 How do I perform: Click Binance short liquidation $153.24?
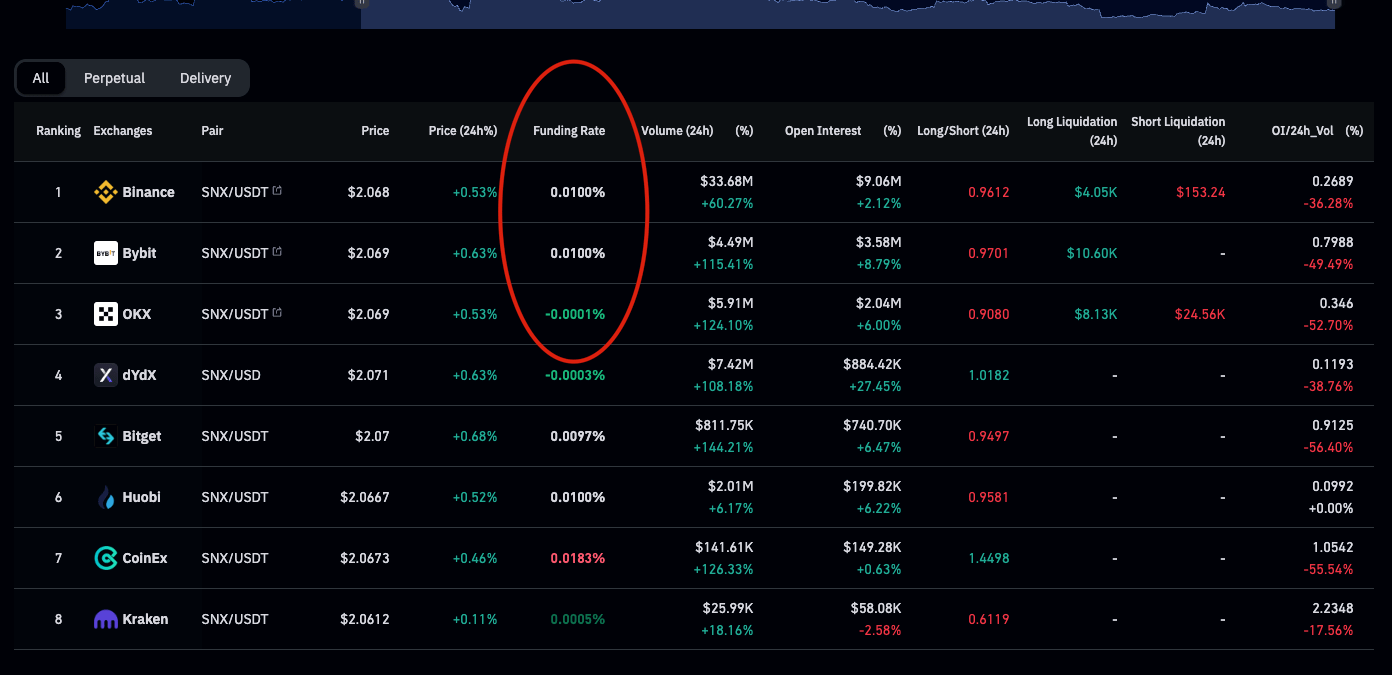[1201, 192]
